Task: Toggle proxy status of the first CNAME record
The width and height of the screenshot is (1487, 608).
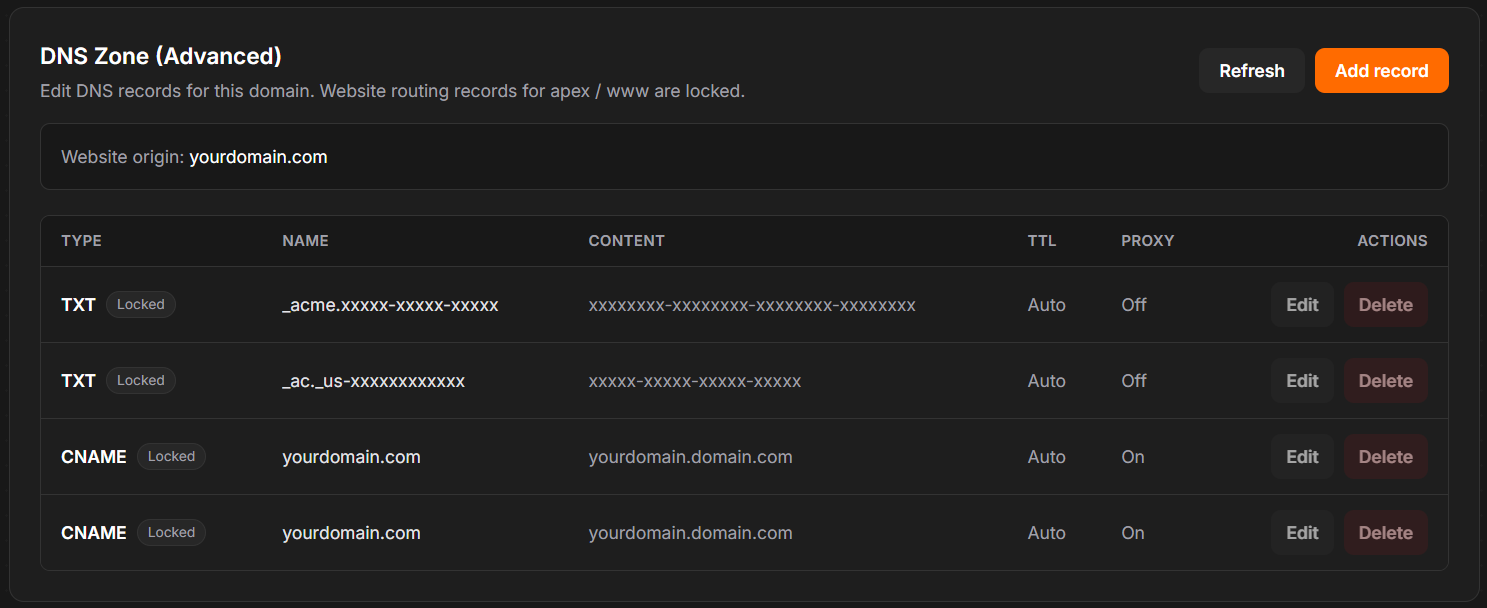Action: [1132, 456]
